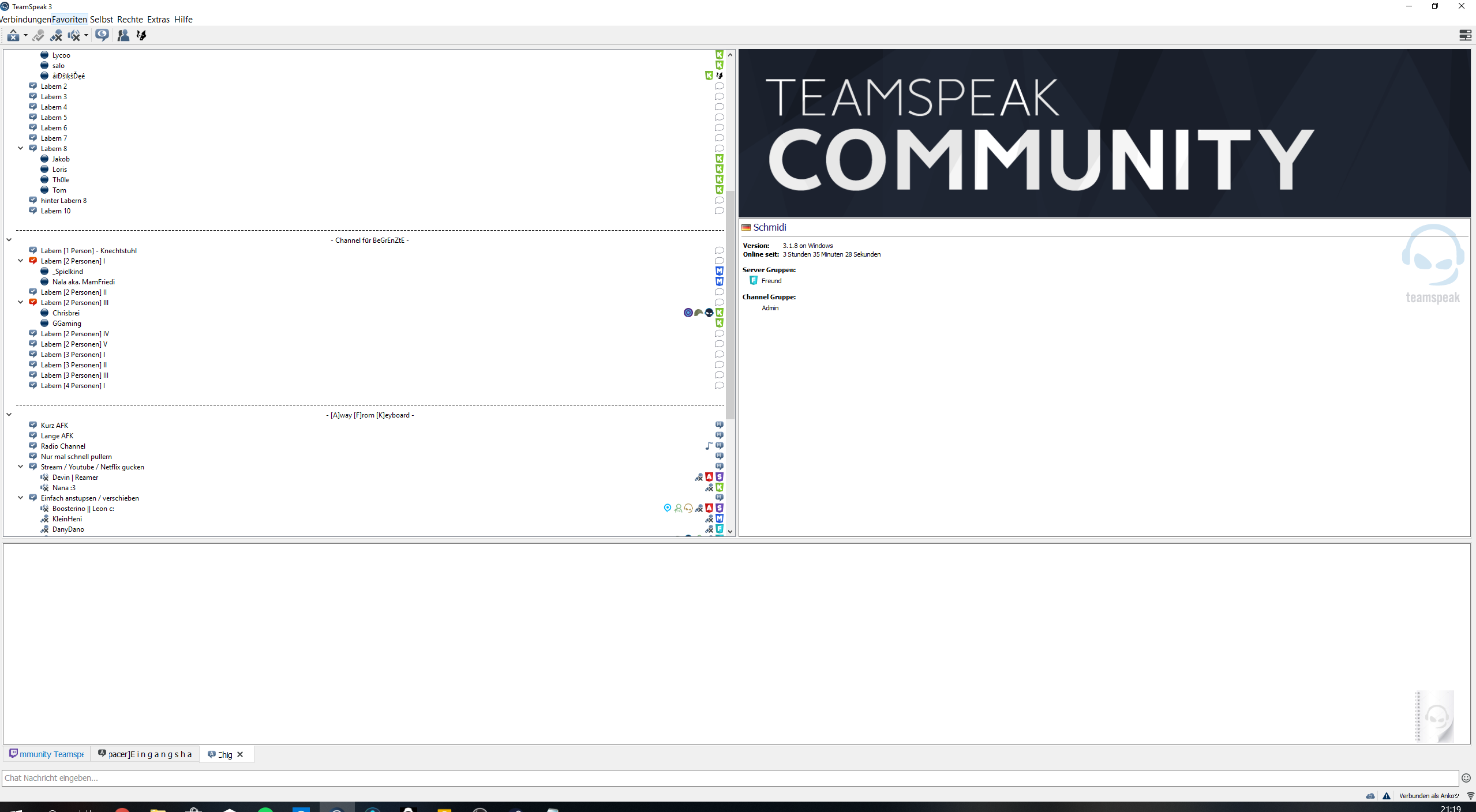Open the emoji smiley picker
This screenshot has height=812, width=1476.
click(1466, 778)
